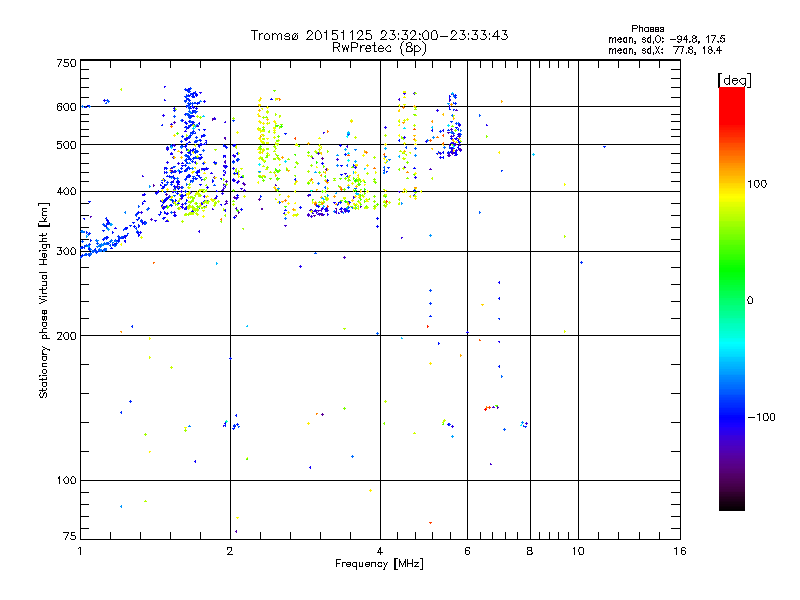800x600 pixels.
Task: Click the plot title 'Tromsø 20151125 23:32:00-23:33:43'
Action: (x=379, y=35)
